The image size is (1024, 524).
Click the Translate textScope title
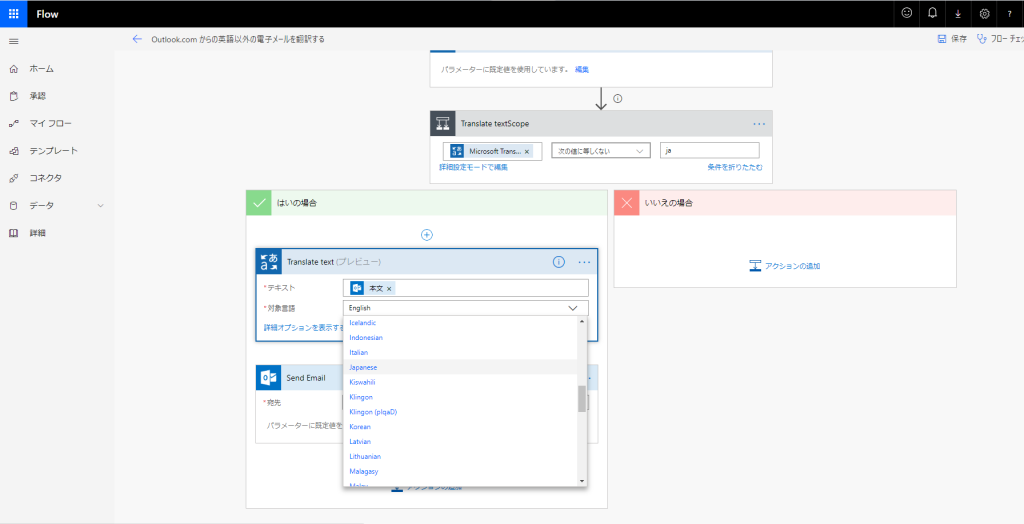(495, 123)
